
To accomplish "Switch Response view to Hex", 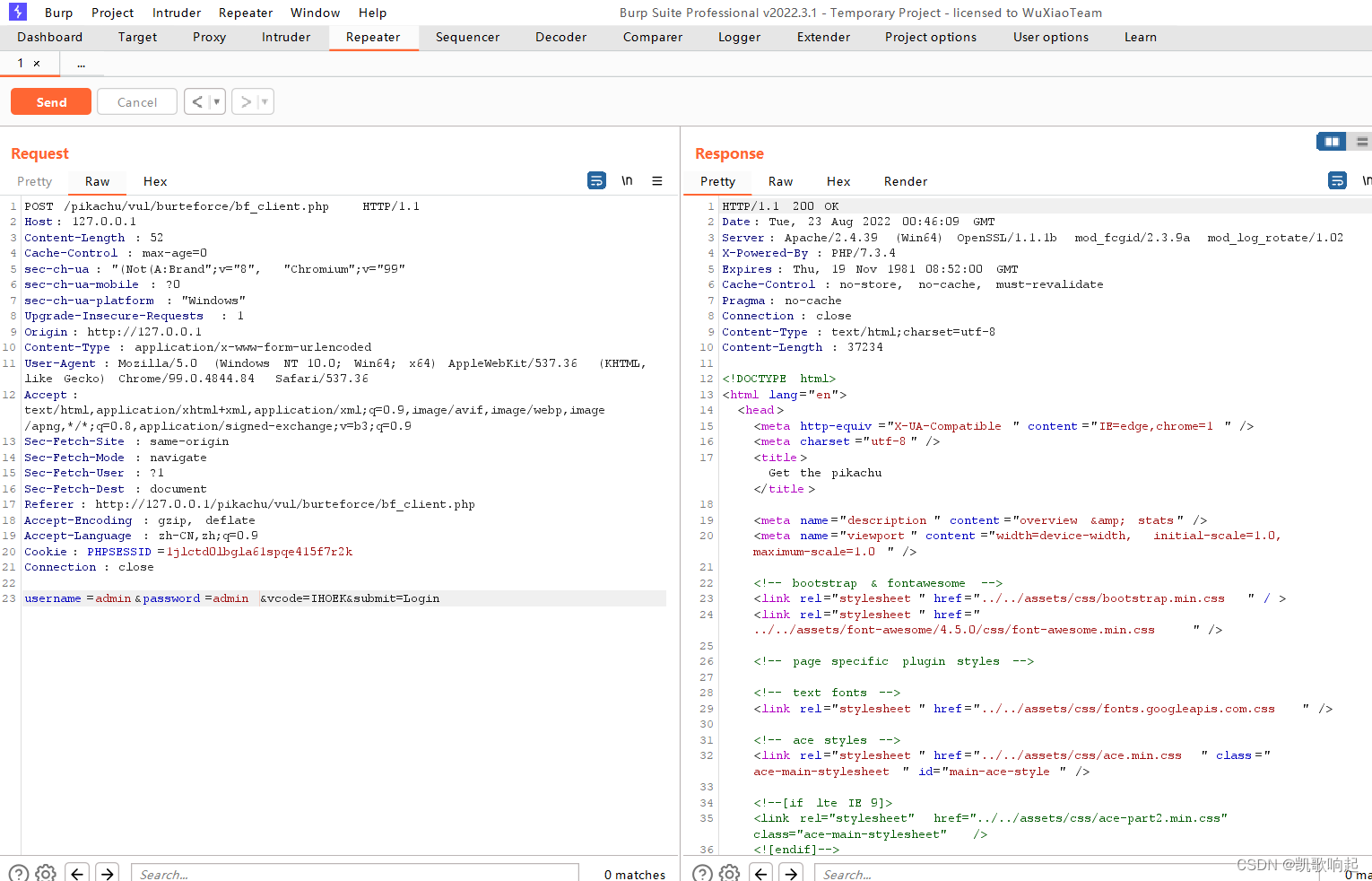I will coord(838,181).
